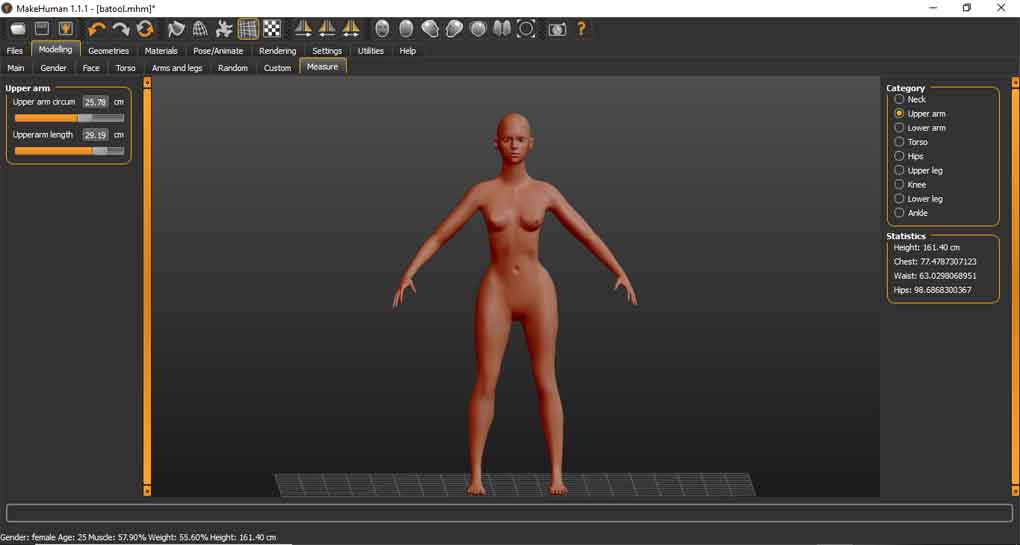Toggle the highlighted floor Grid icon

point(248,29)
